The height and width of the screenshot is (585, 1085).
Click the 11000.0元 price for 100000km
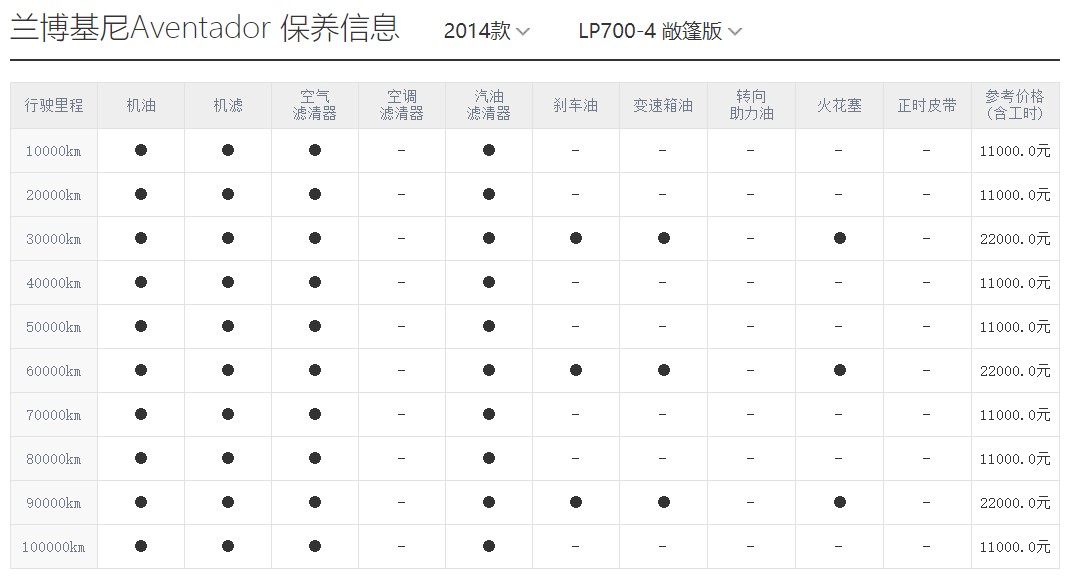click(1015, 547)
